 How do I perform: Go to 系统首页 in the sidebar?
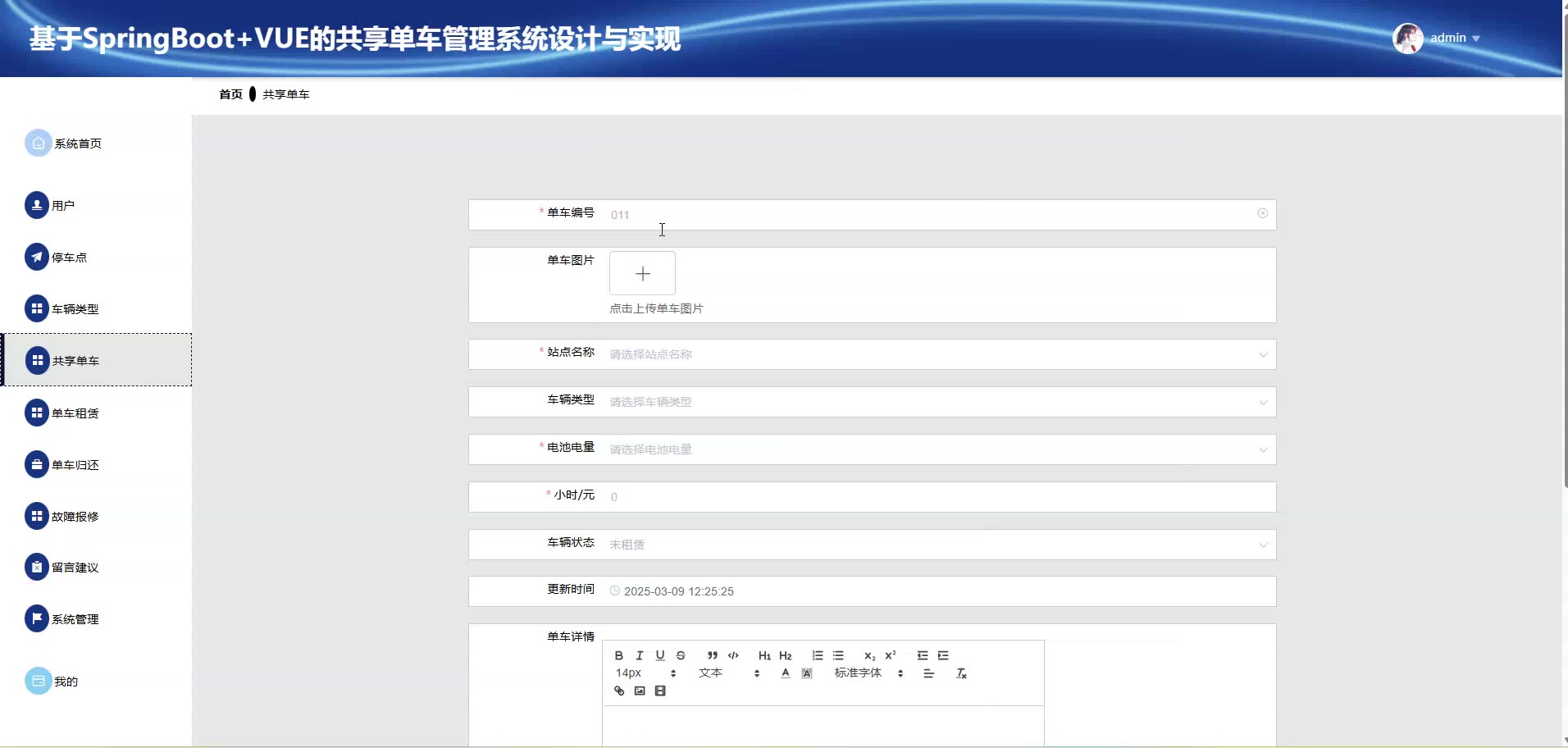tap(96, 144)
